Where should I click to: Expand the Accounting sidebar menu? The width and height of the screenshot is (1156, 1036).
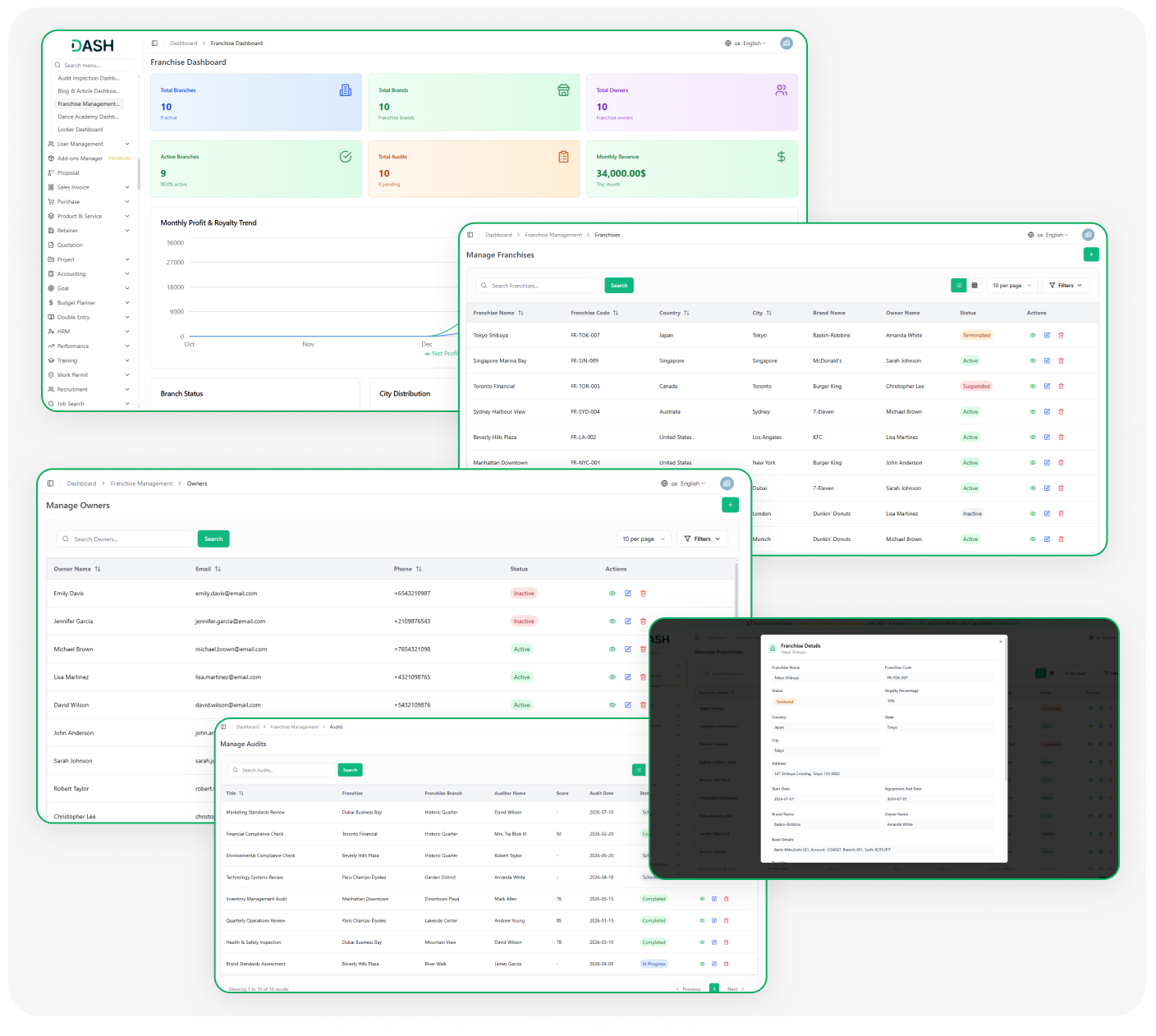click(89, 273)
